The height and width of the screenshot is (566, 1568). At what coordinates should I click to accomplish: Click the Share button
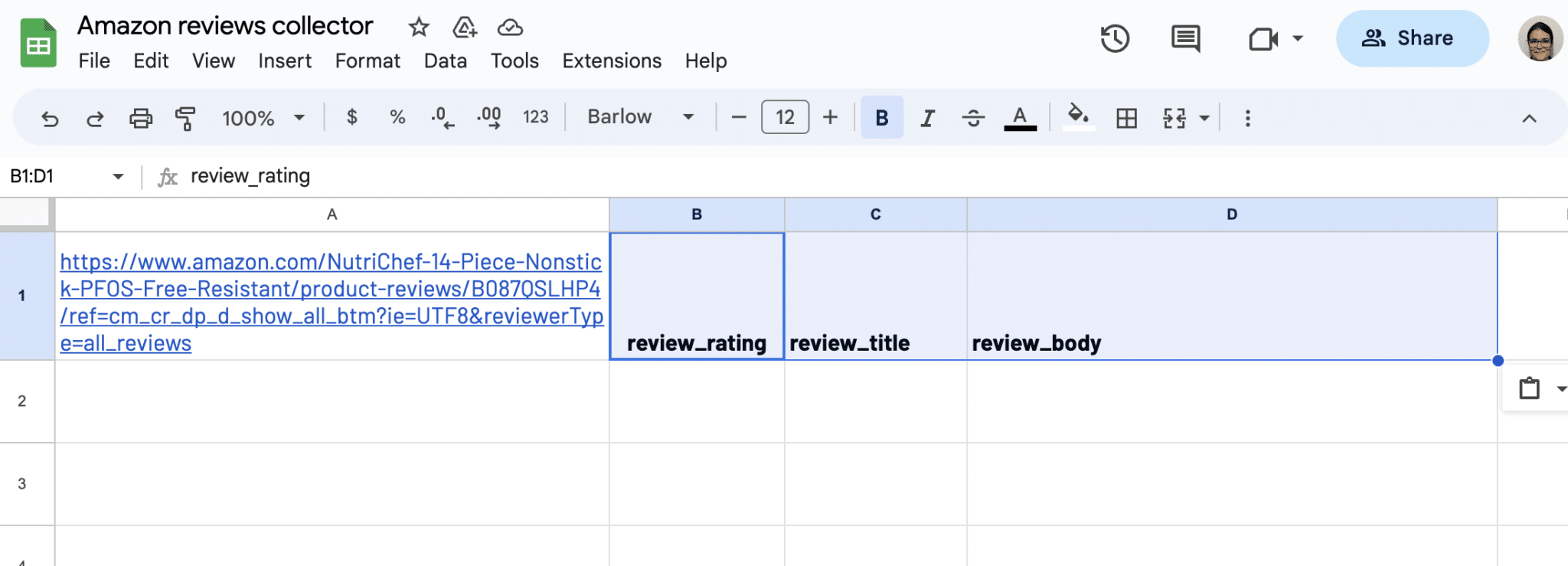[1412, 38]
